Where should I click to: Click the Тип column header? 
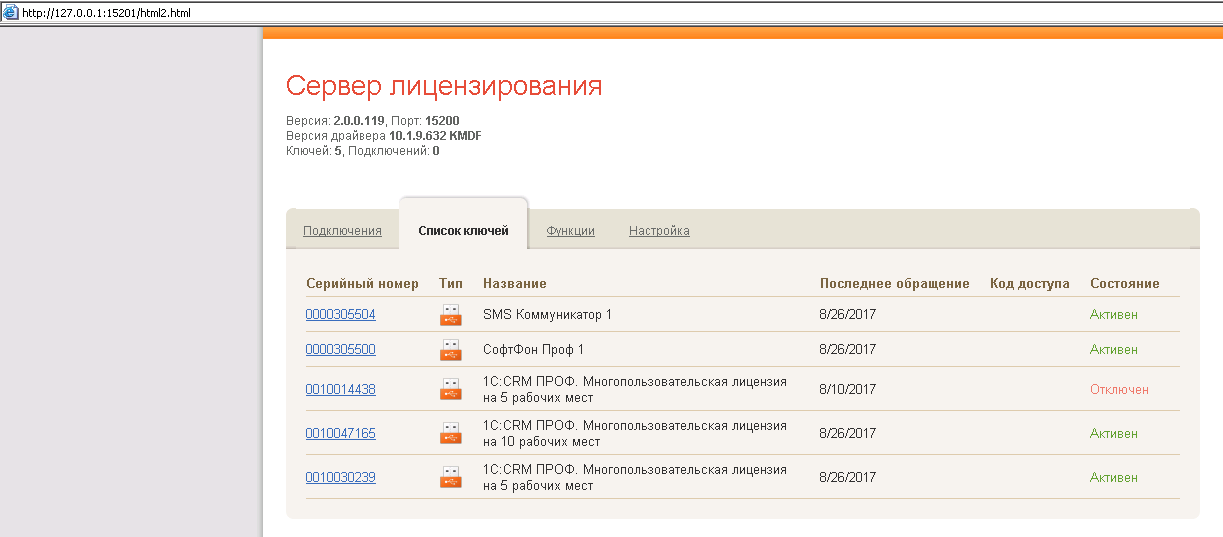pyautogui.click(x=451, y=284)
